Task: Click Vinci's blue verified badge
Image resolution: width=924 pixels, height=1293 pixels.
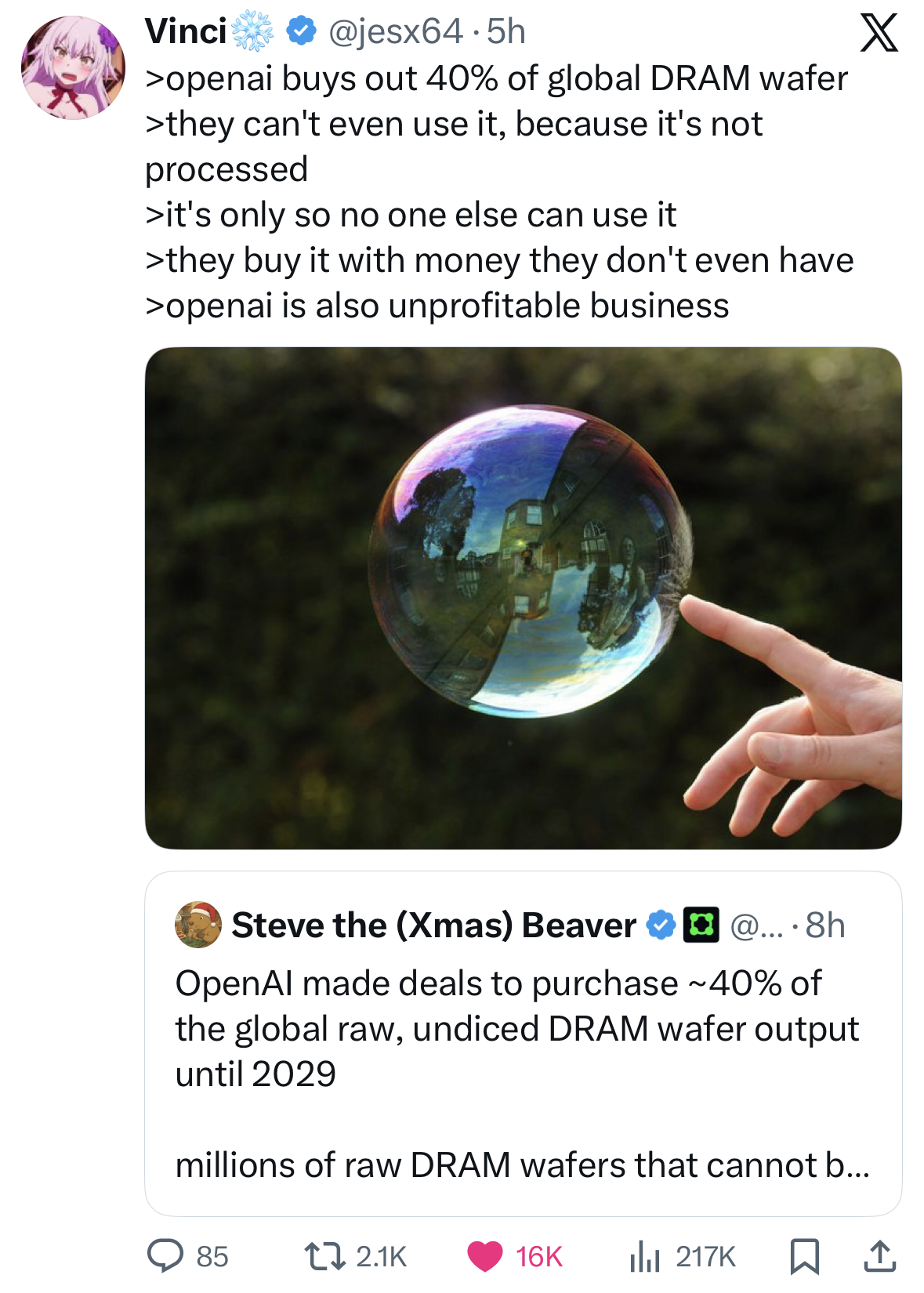Action: [x=301, y=31]
